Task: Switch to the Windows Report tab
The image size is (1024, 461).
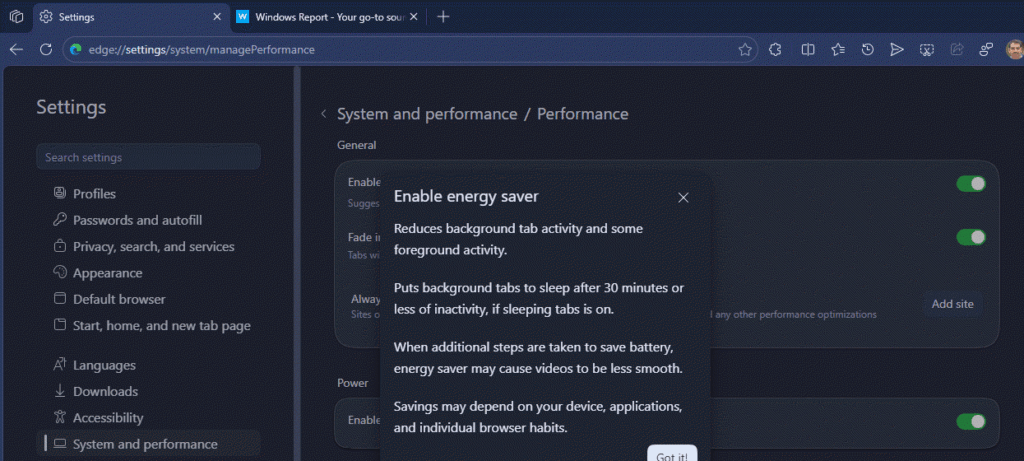Action: [328, 17]
